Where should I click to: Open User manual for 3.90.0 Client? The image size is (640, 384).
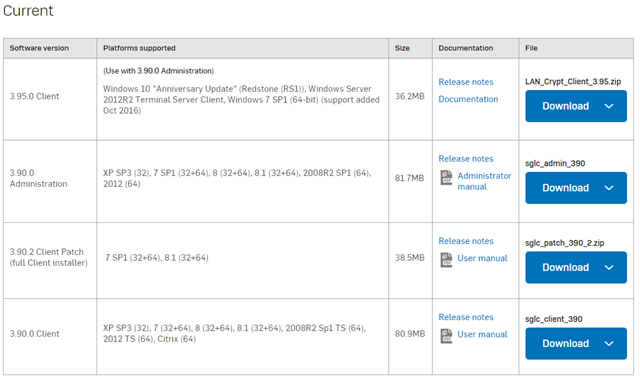click(x=482, y=334)
